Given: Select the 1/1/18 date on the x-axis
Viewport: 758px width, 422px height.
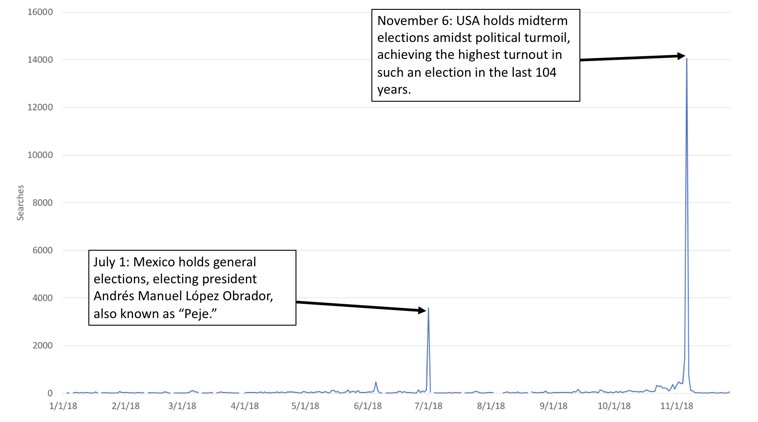Looking at the screenshot, I should tap(65, 406).
